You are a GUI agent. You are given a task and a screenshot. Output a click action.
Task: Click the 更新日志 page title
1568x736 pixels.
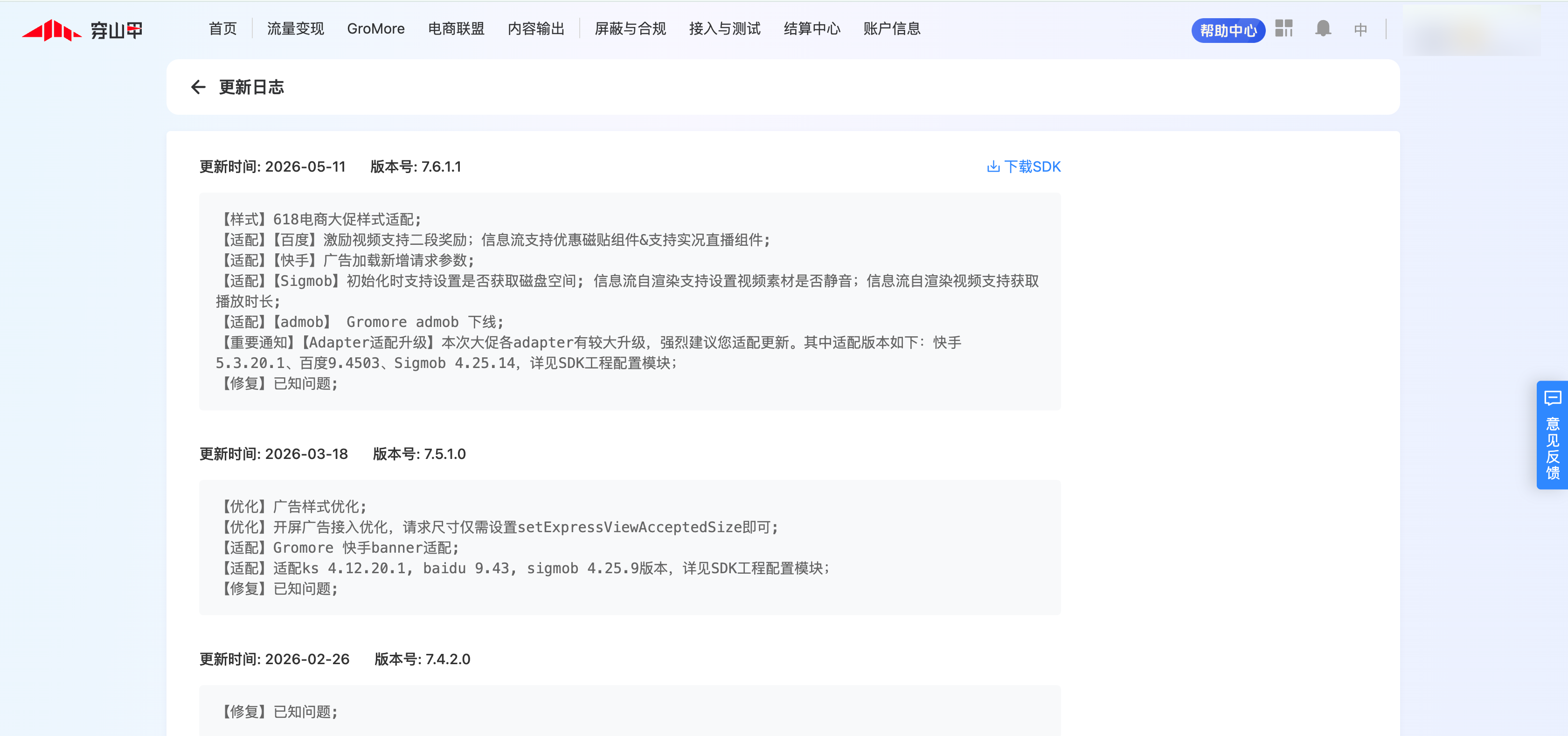251,87
